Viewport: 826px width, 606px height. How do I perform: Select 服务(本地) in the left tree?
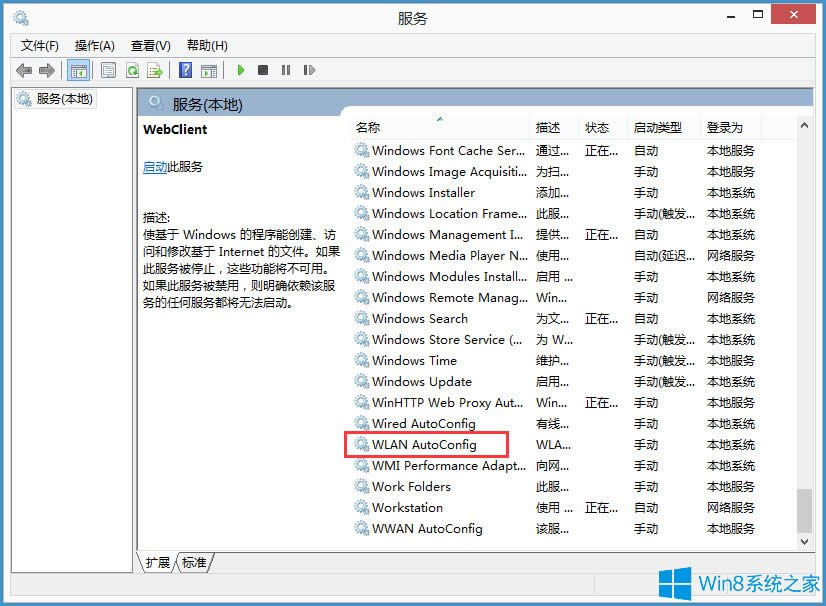pos(53,99)
